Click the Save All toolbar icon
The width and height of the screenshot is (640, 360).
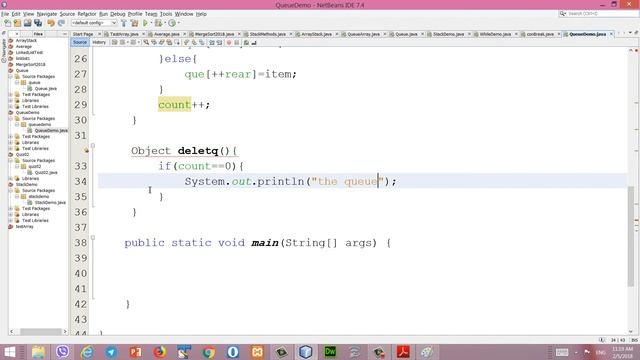38,23
